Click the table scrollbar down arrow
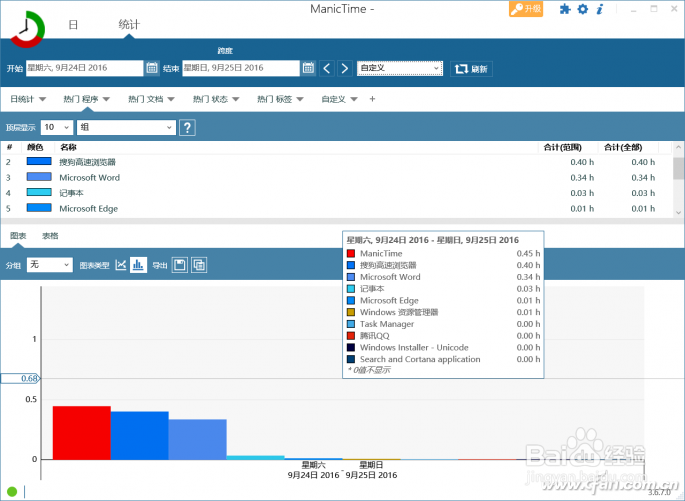 coord(678,213)
